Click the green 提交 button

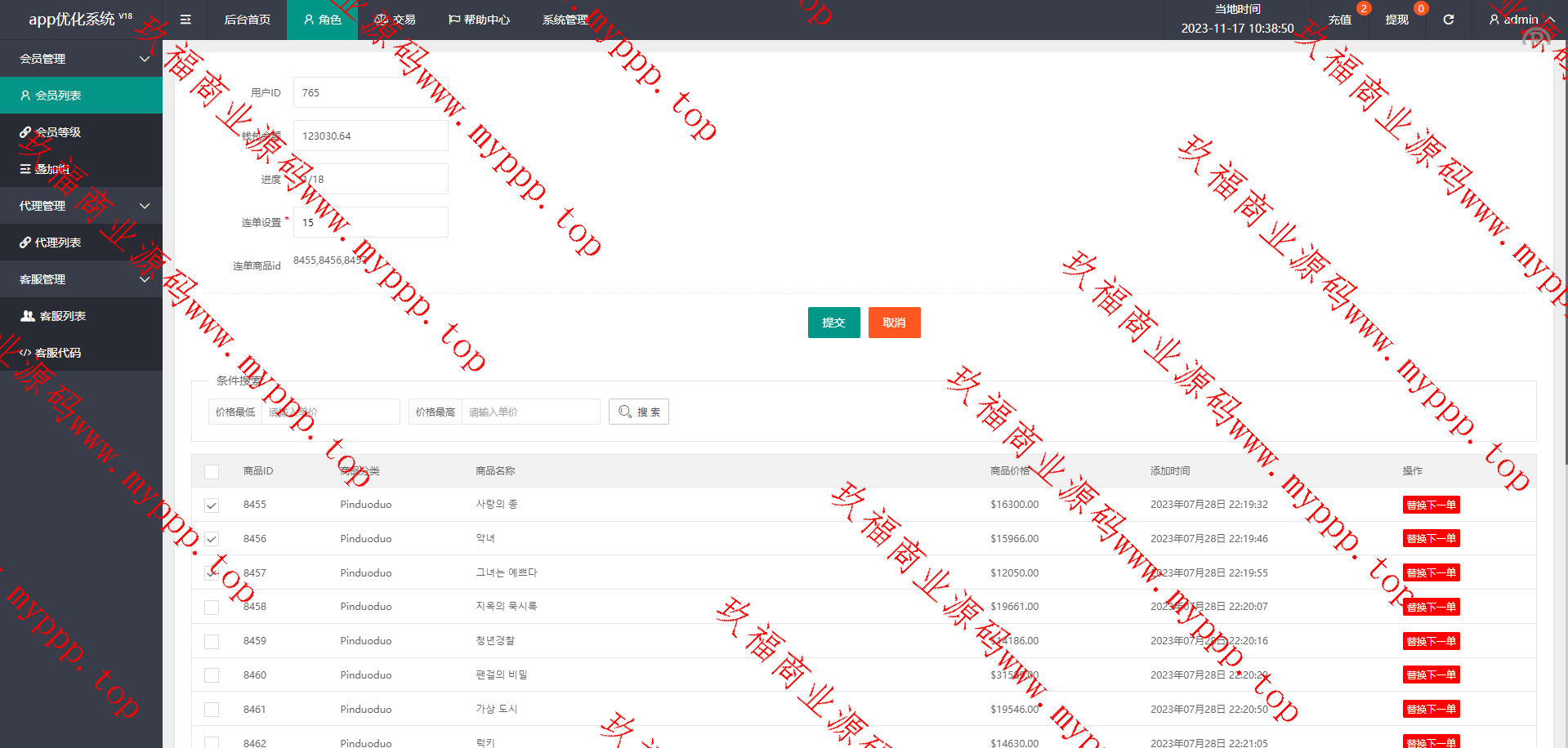[x=833, y=323]
